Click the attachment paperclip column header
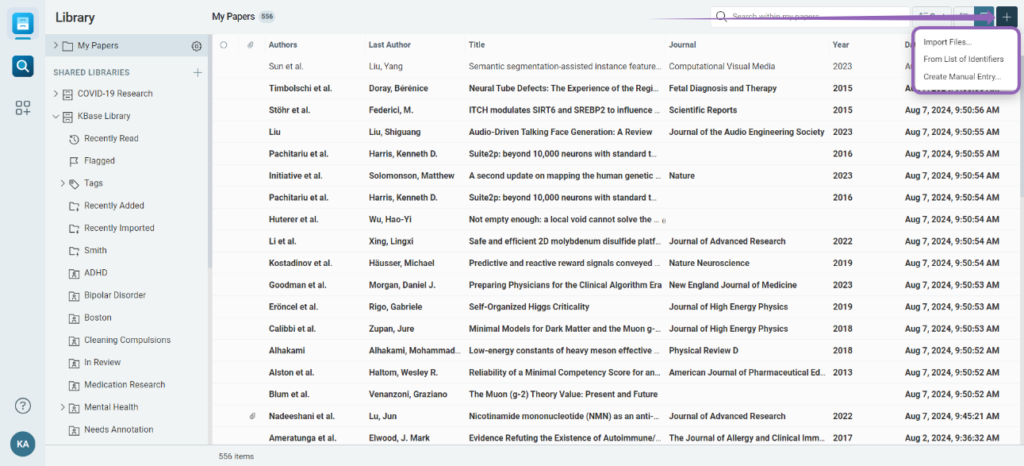The height and width of the screenshot is (466, 1024). click(x=251, y=45)
